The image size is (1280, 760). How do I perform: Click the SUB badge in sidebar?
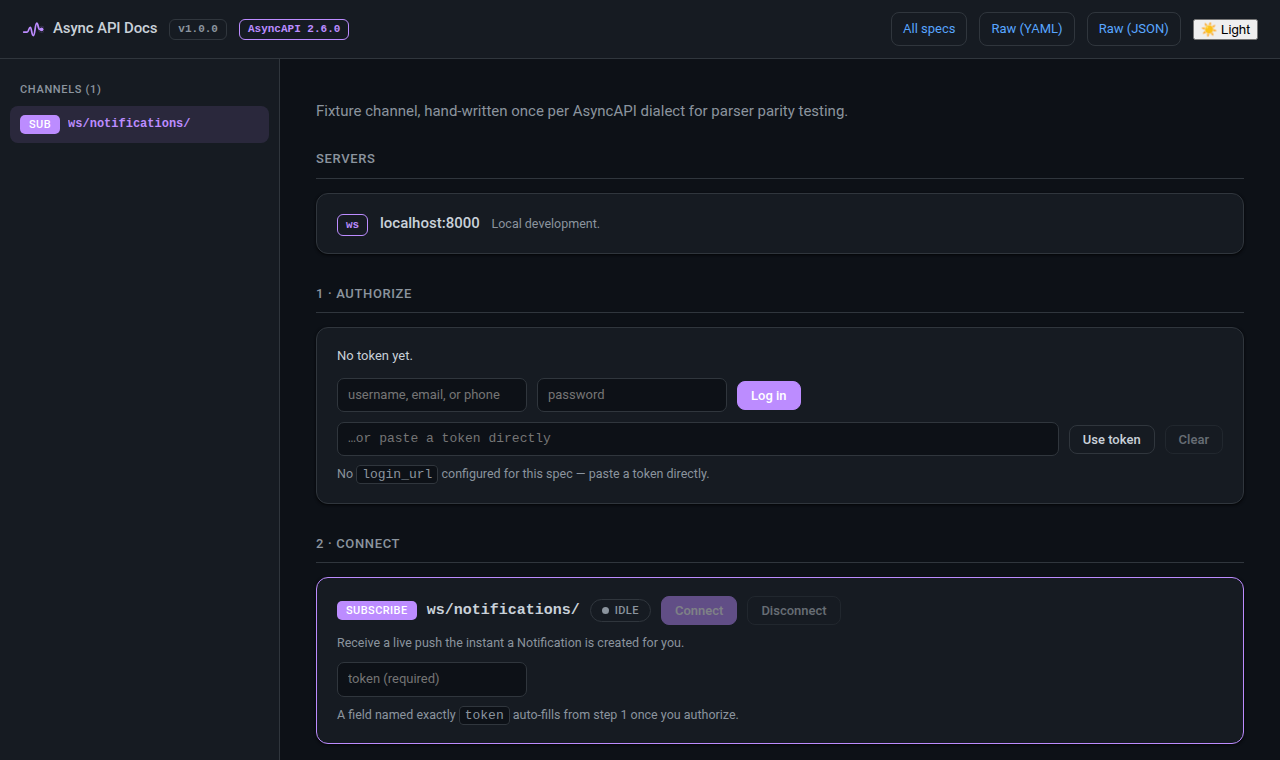(x=39, y=124)
